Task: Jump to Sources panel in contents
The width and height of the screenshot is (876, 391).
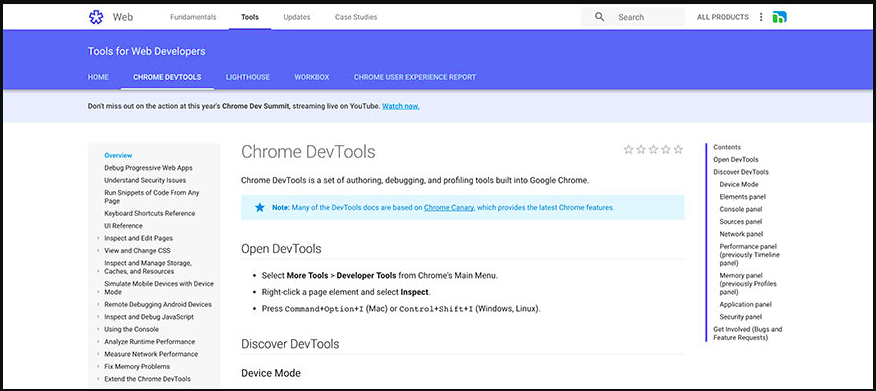Action: point(741,222)
